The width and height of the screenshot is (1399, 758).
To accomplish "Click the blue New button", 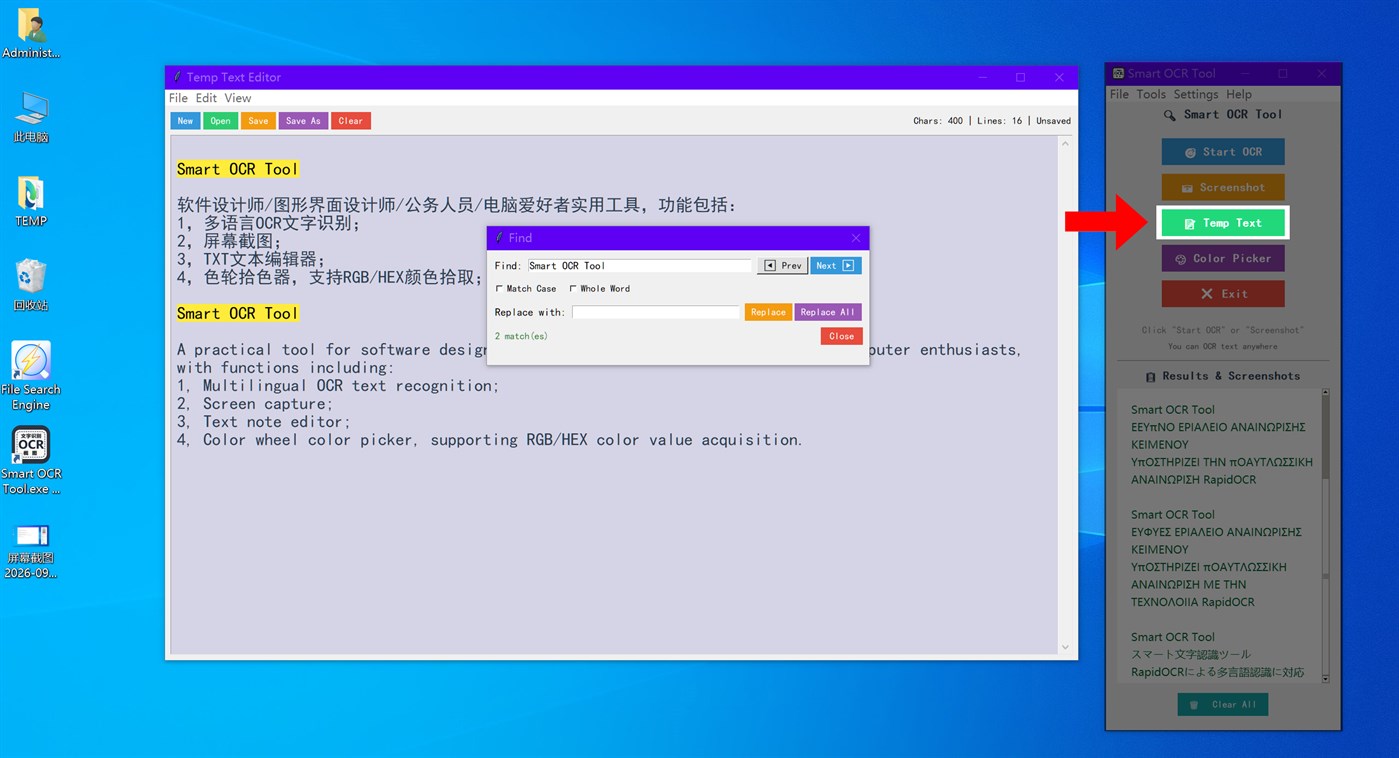I will tap(185, 121).
